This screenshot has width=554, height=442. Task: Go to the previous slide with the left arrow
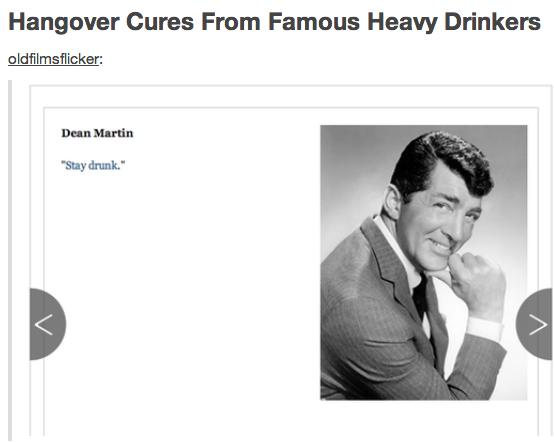47,324
